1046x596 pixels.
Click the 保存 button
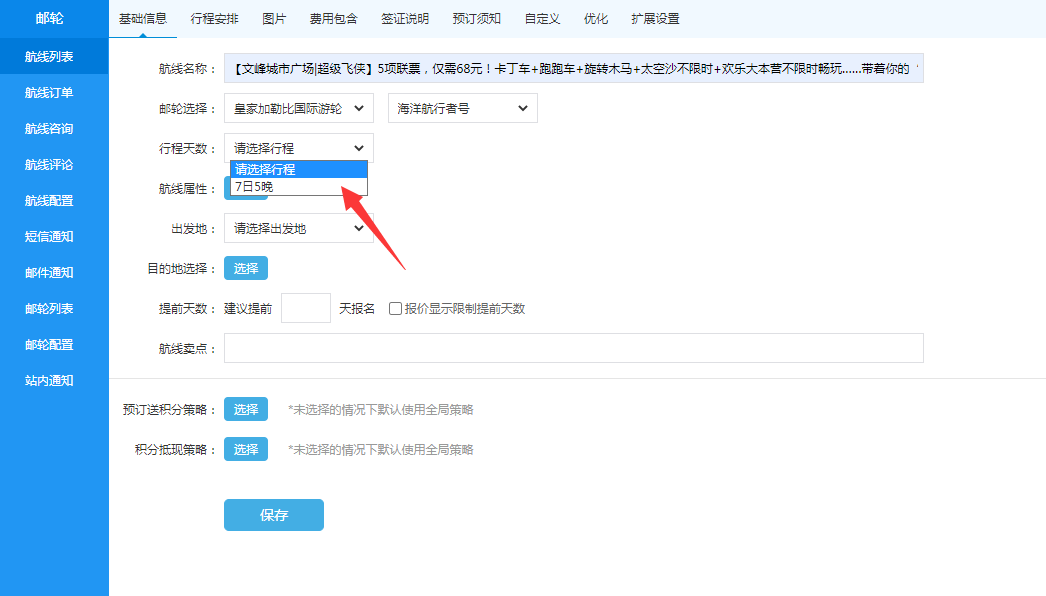point(273,515)
